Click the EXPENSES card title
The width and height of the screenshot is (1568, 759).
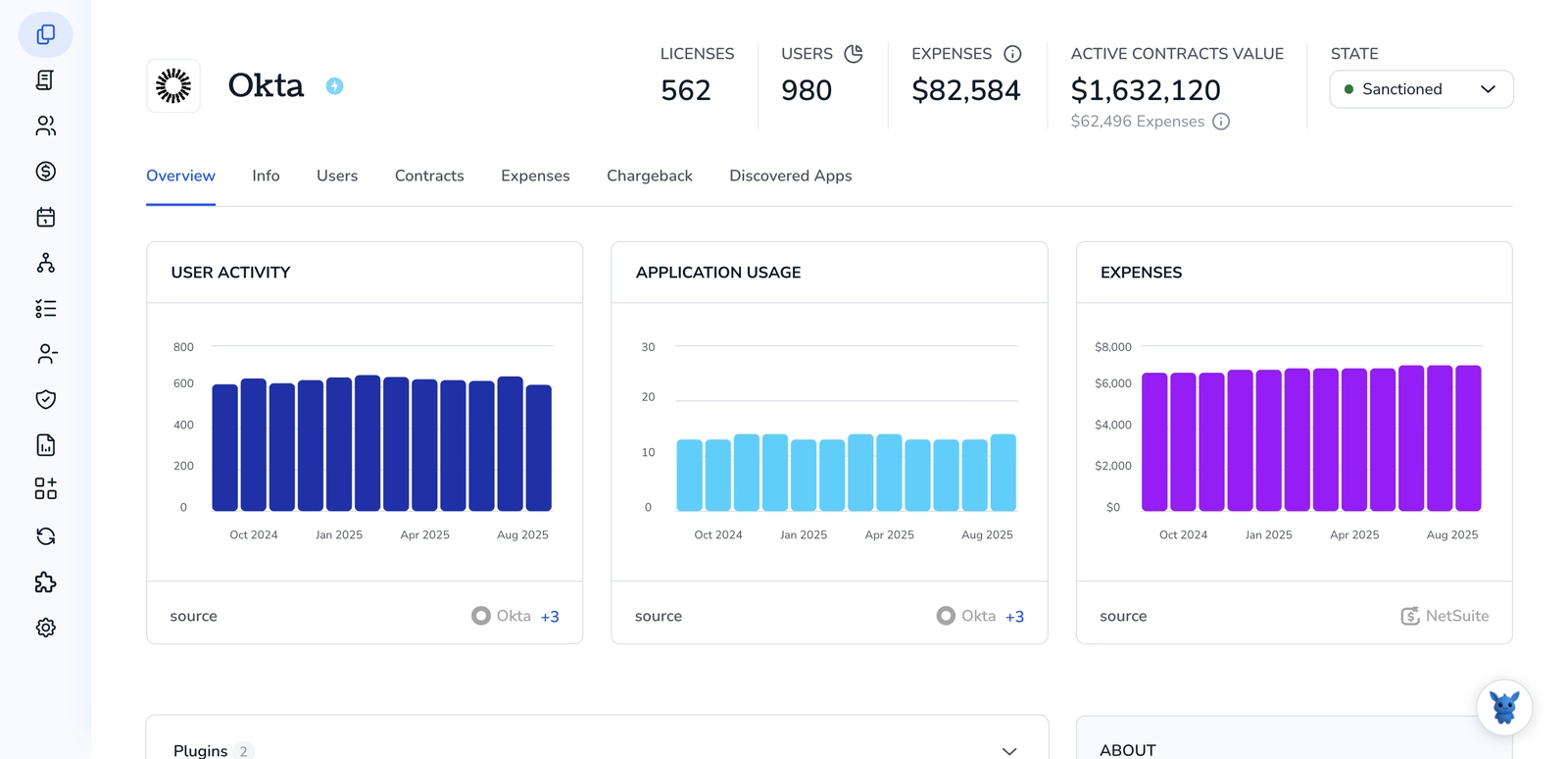click(1141, 273)
